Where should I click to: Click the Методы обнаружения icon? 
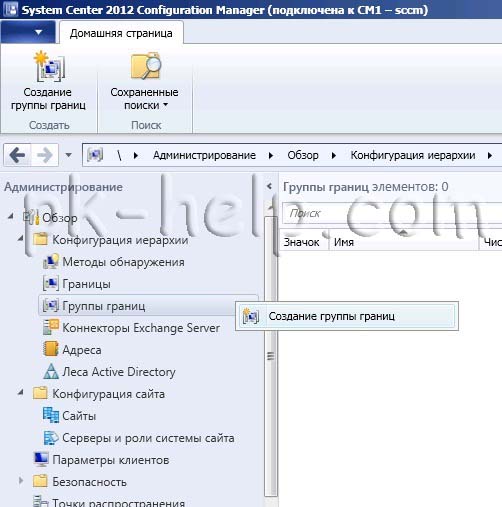coord(51,262)
